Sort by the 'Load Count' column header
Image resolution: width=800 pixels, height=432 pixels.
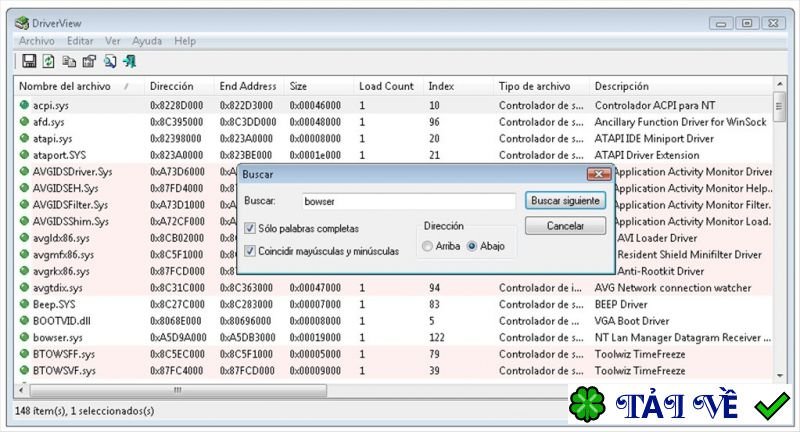point(386,86)
